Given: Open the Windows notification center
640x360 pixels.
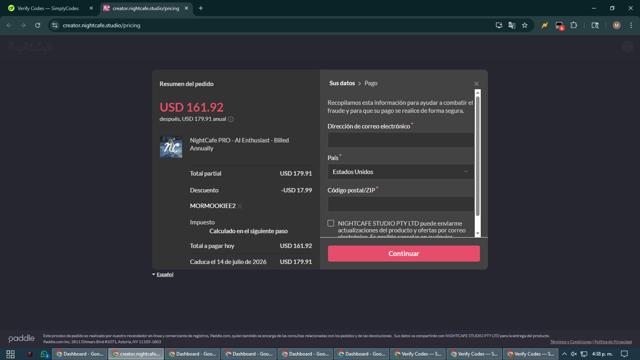Looking at the screenshot, I should [x=624, y=354].
